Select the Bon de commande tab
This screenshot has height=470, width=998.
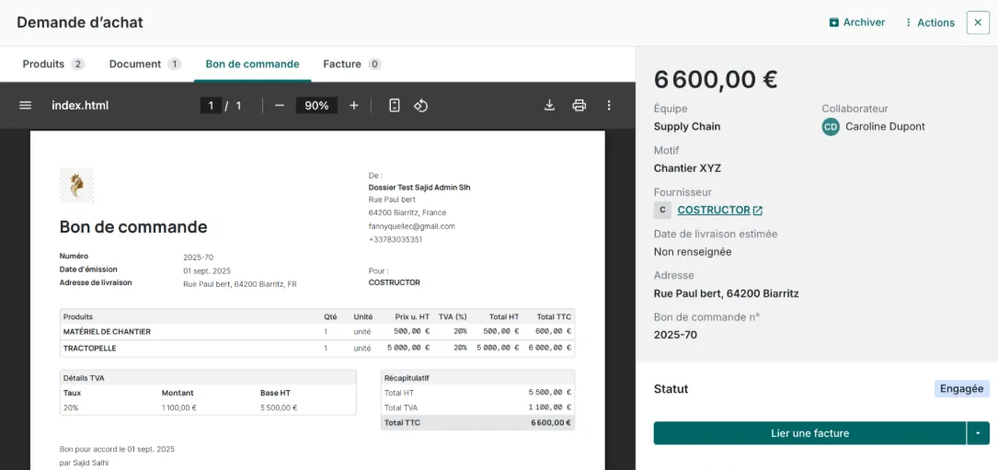point(253,64)
